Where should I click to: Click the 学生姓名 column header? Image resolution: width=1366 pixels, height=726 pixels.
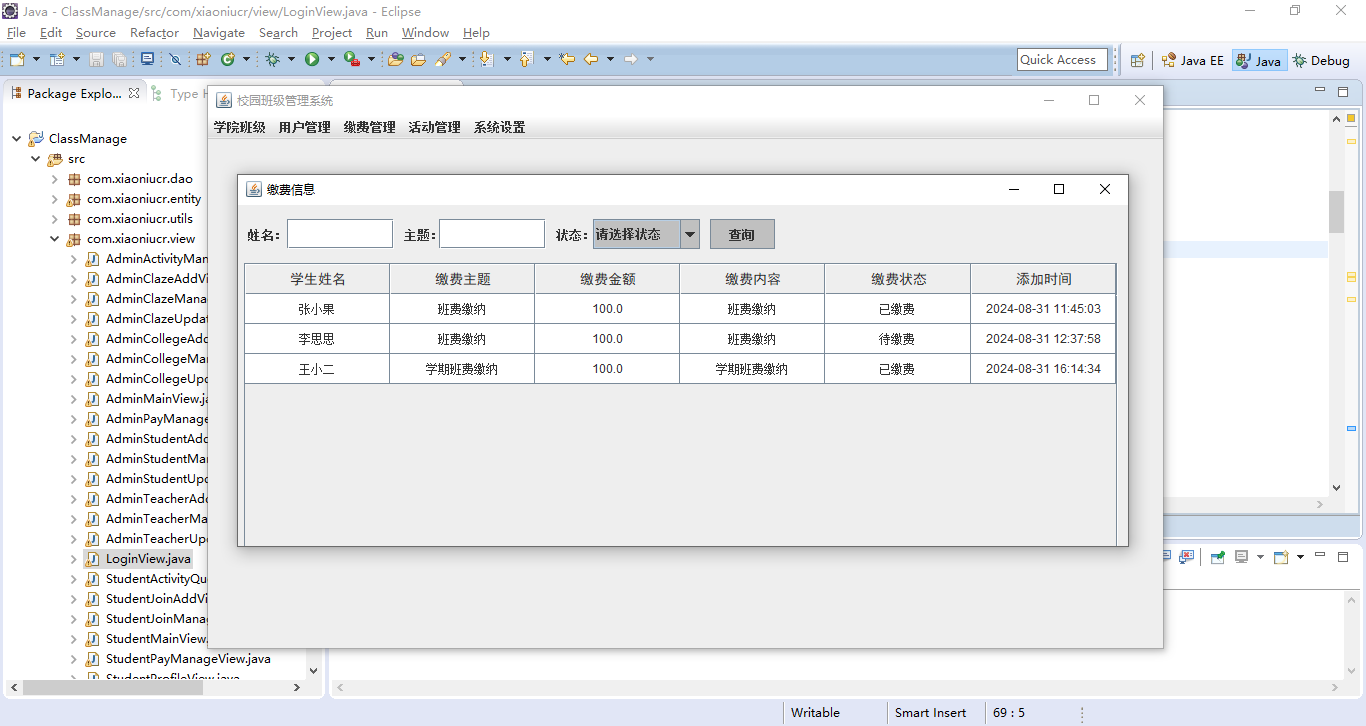click(317, 279)
